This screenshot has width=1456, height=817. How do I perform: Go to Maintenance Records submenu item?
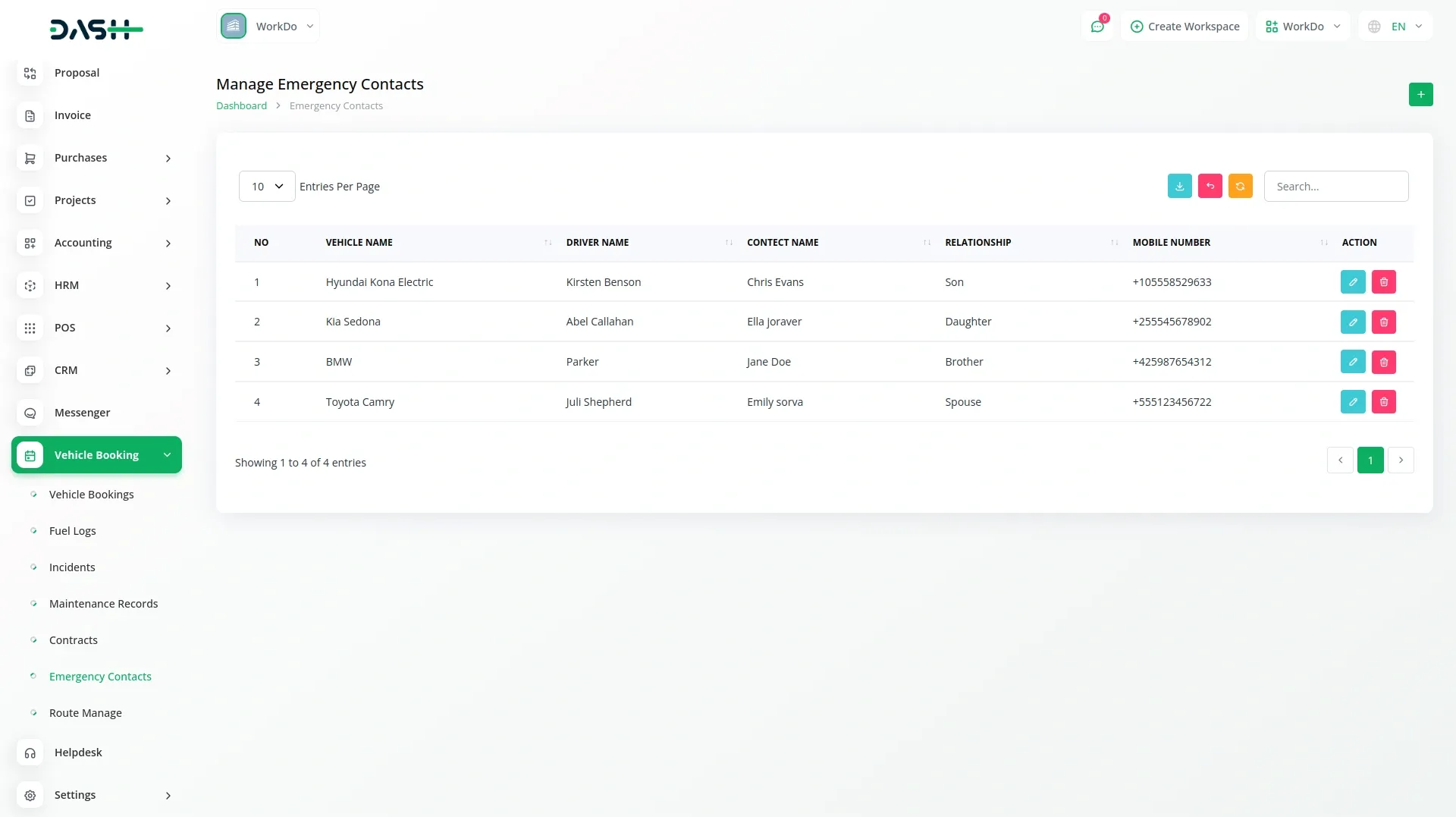104,604
